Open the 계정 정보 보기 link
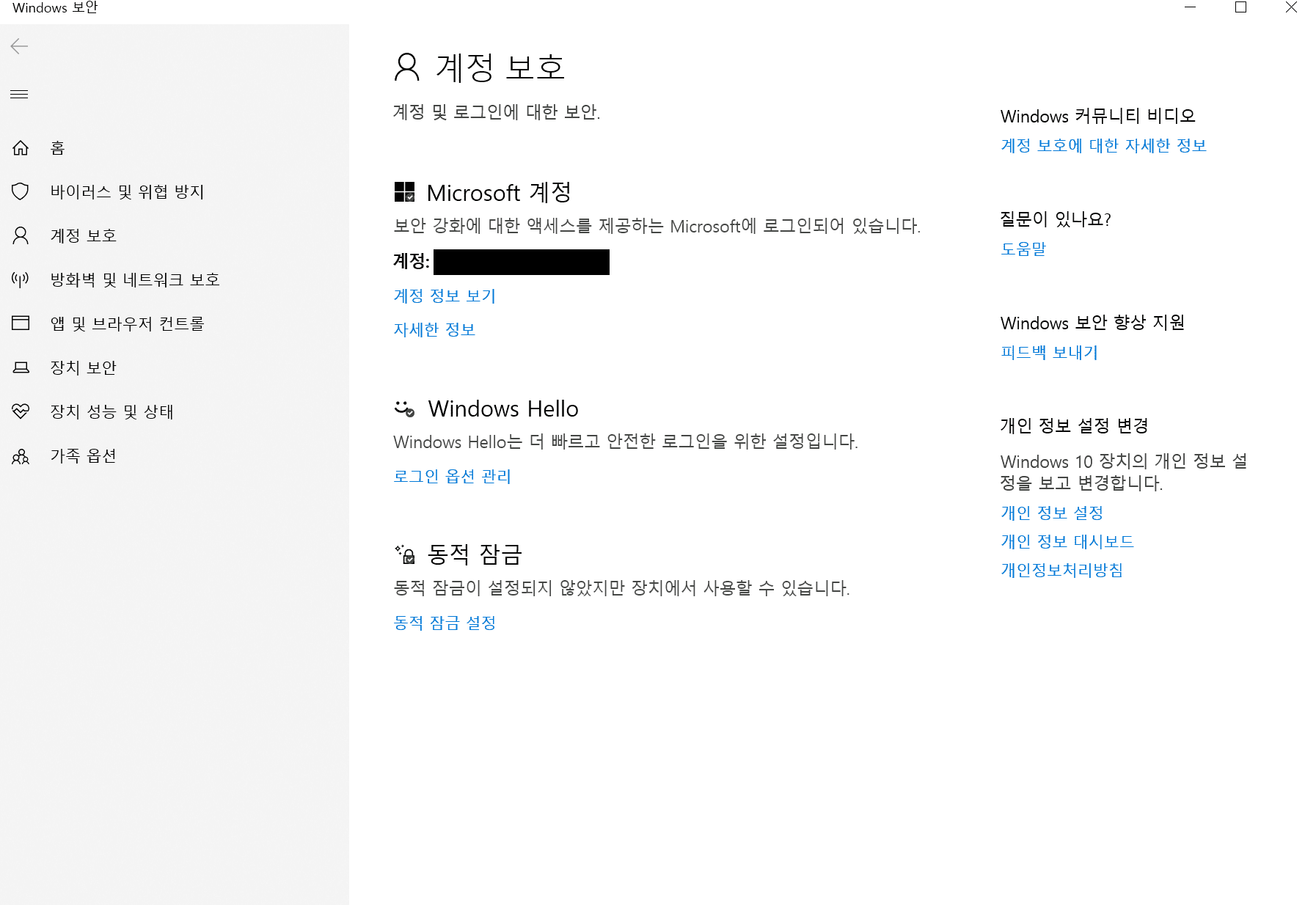Screen dimensions: 1316x905 tap(445, 296)
